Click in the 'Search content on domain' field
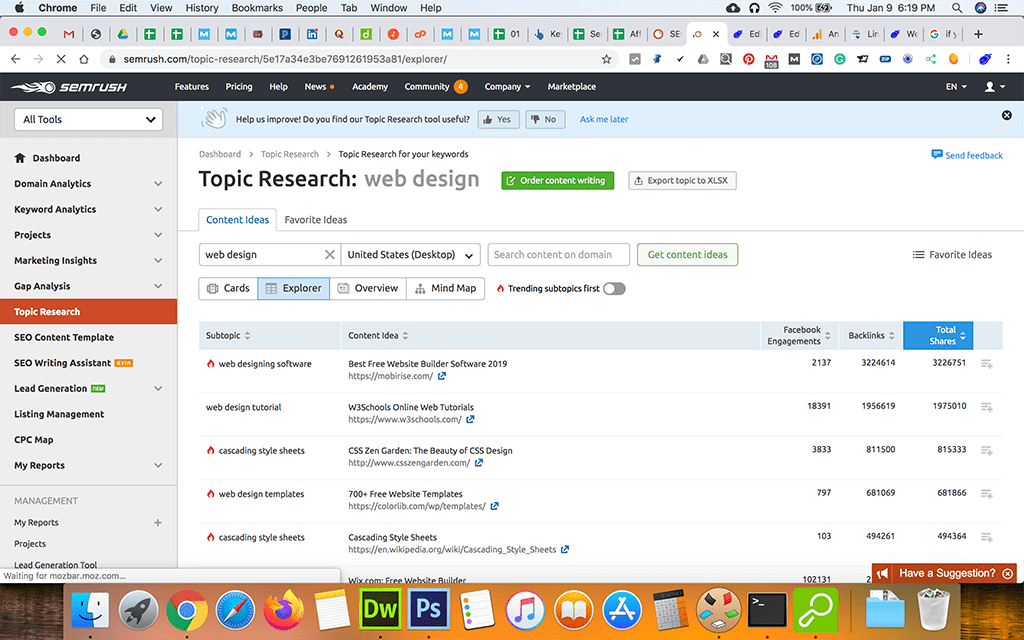Viewport: 1024px width, 640px height. (558, 255)
